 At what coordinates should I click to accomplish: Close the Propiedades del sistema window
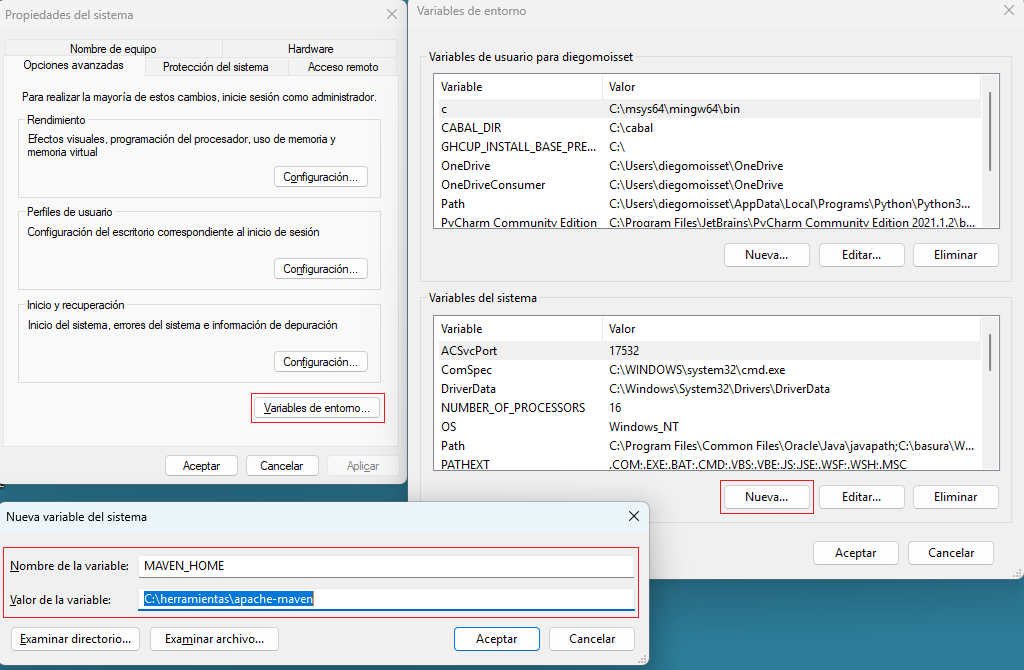click(x=391, y=15)
